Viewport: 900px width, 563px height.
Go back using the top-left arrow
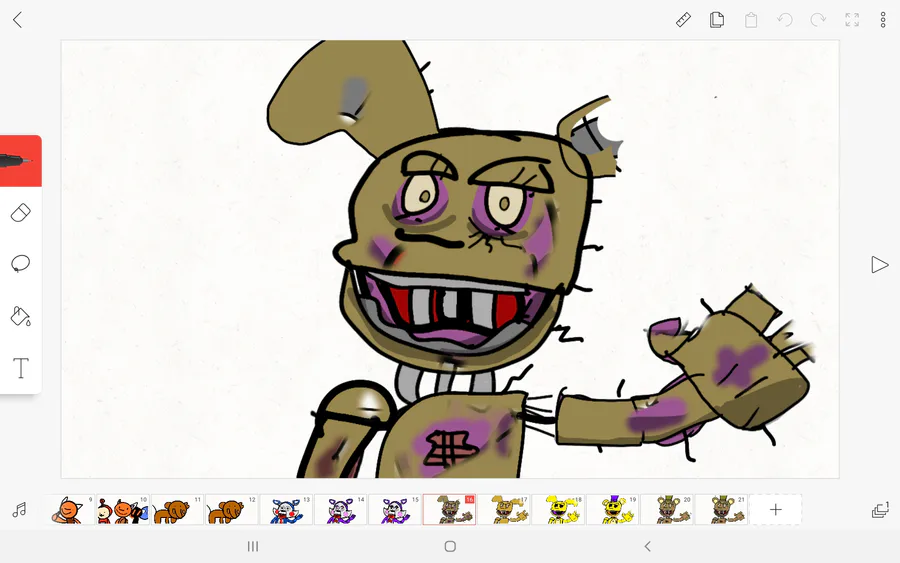[18, 20]
